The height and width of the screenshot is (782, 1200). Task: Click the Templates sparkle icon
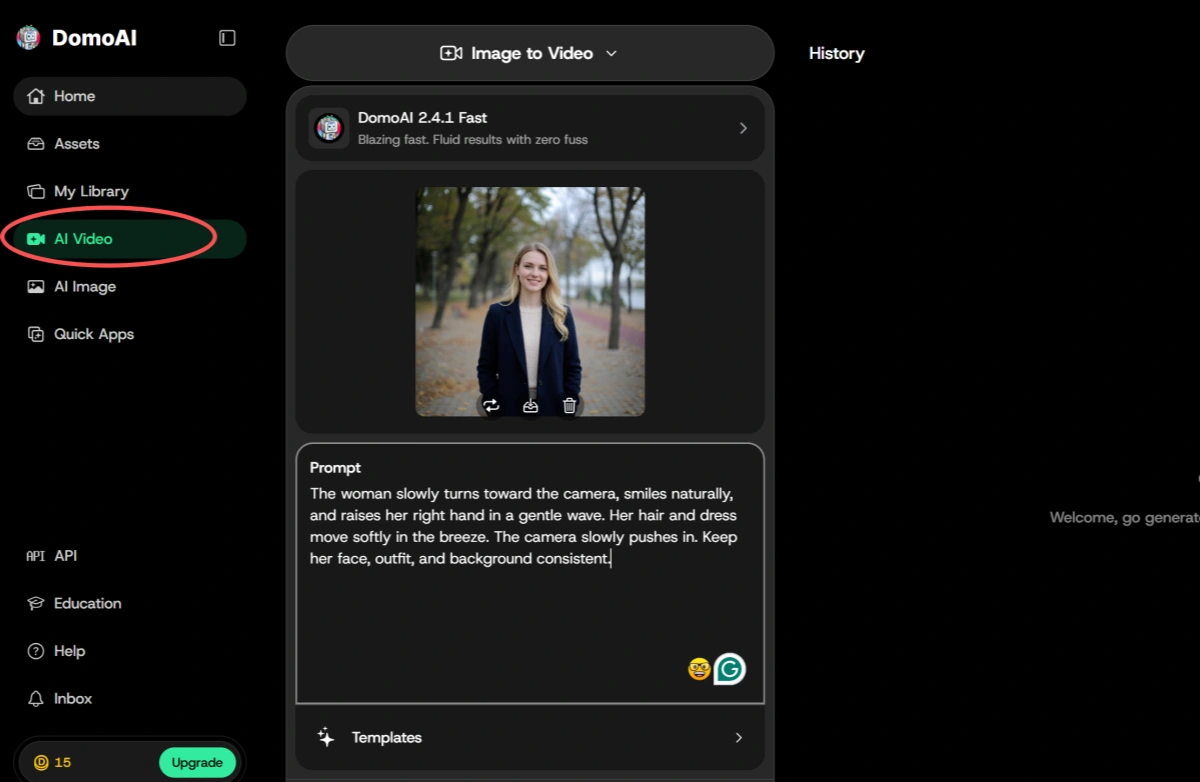pyautogui.click(x=326, y=738)
